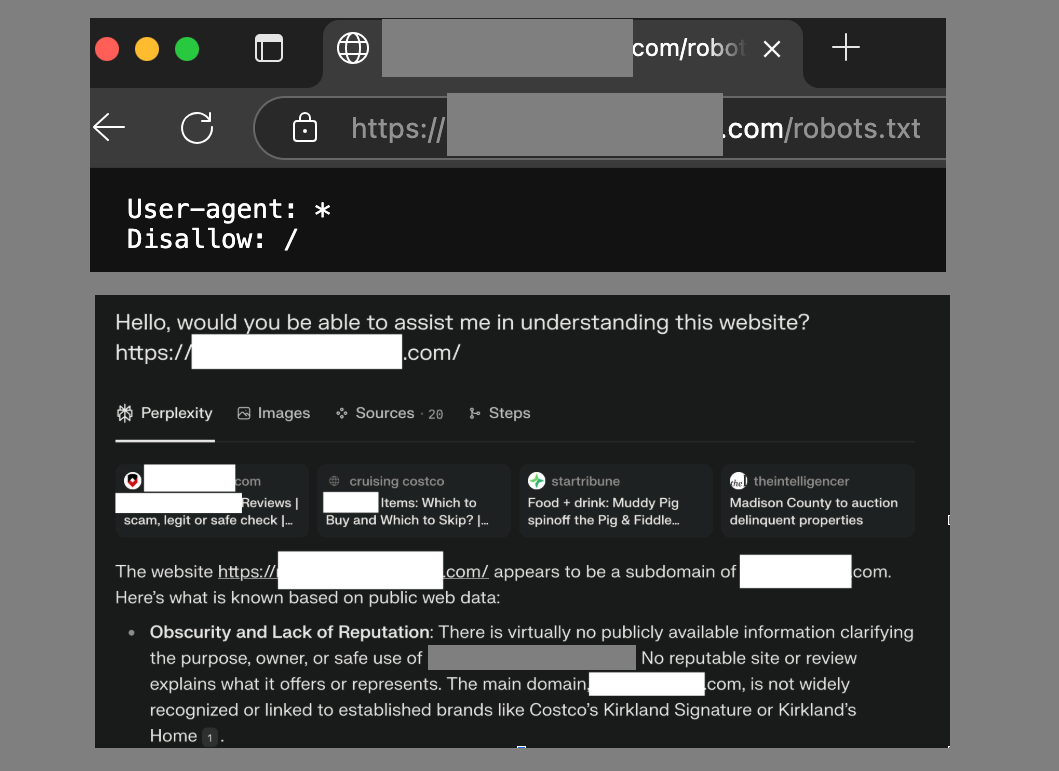Open the startribune source card

(616, 500)
